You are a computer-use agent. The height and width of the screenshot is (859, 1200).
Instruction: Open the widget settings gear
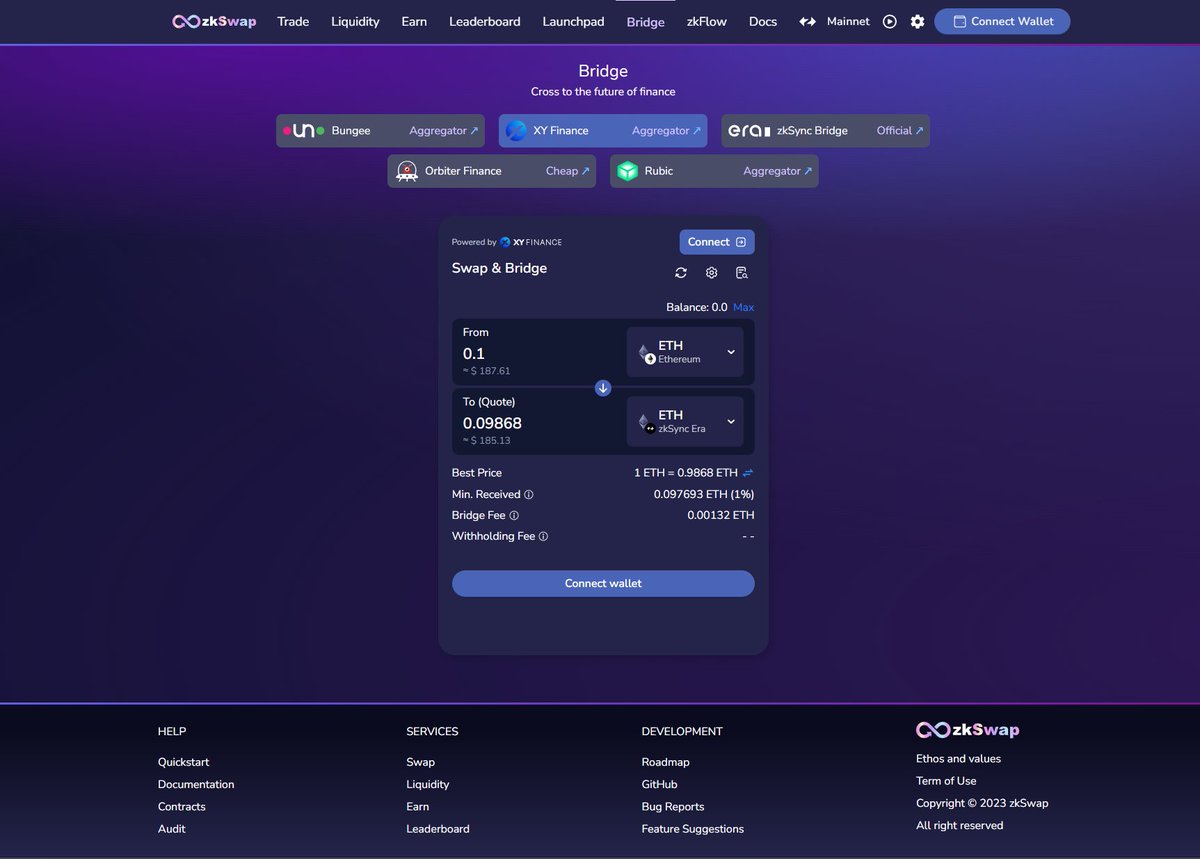pyautogui.click(x=712, y=273)
